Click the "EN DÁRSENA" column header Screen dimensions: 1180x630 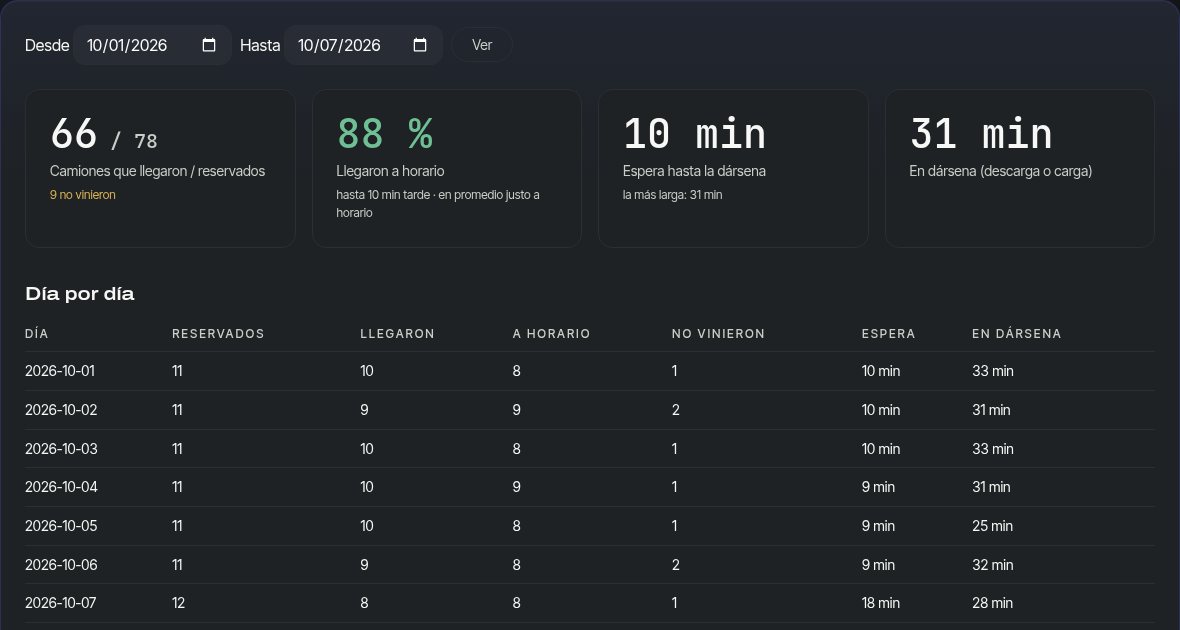(x=1017, y=333)
